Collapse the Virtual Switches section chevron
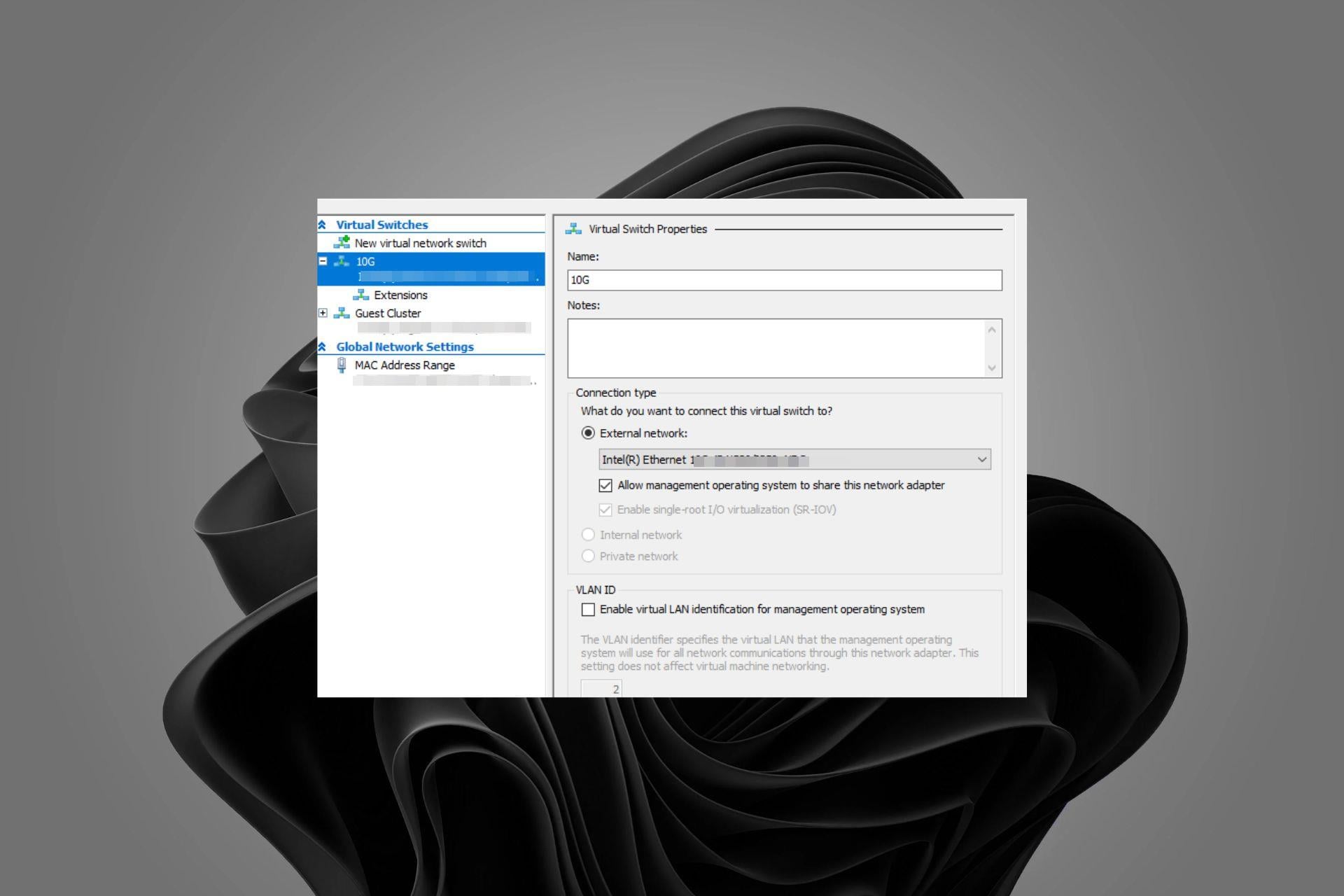 coord(322,225)
